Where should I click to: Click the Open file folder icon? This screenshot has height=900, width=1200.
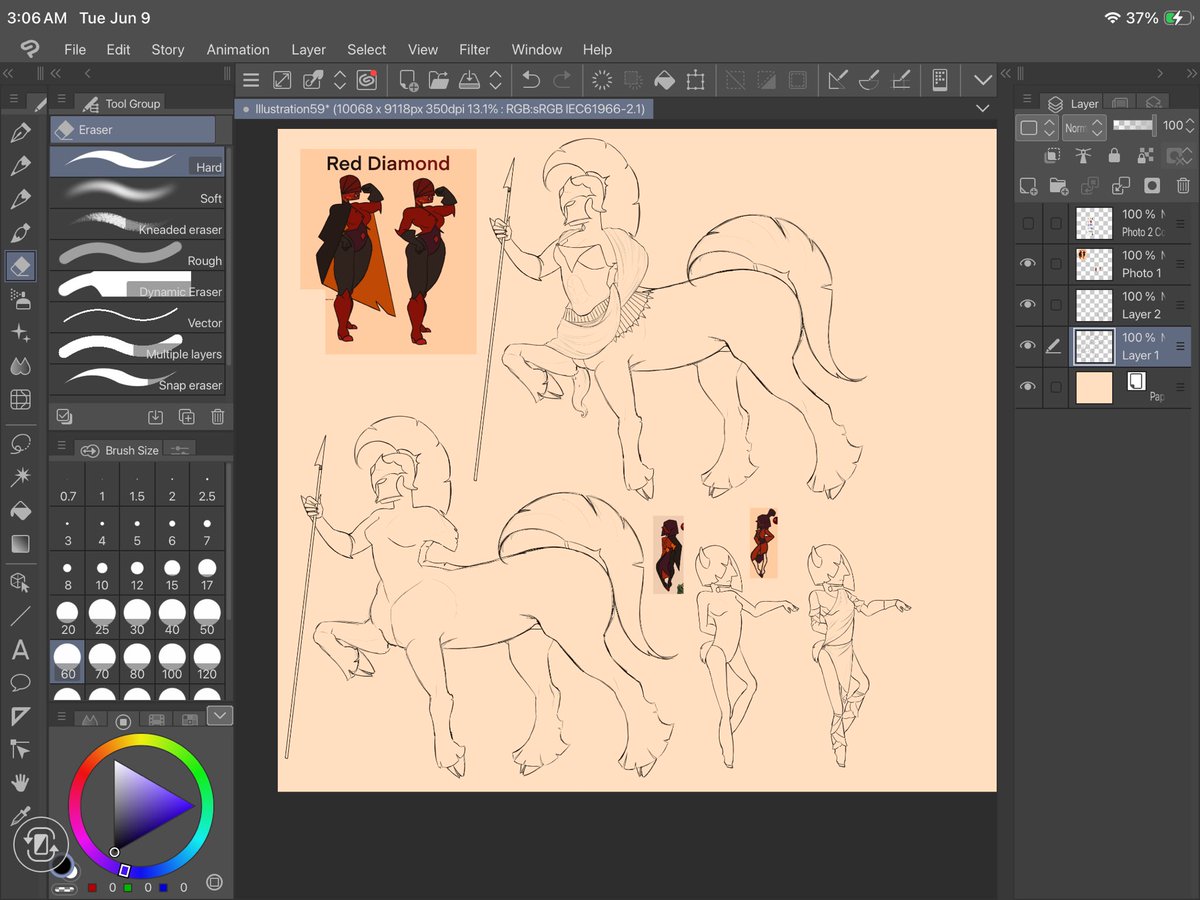tap(438, 80)
